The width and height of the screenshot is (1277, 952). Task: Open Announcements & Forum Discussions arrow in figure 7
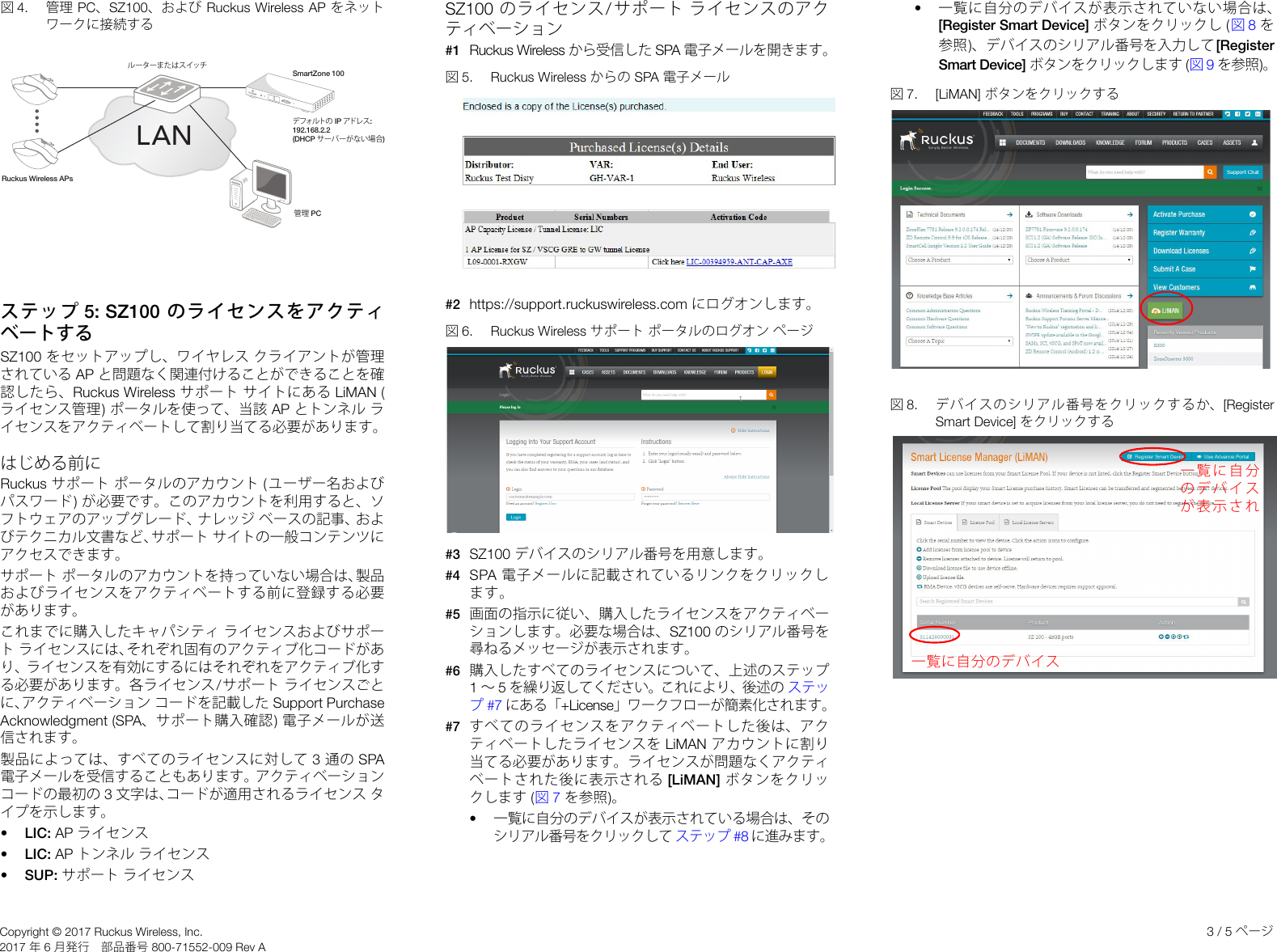[1130, 296]
